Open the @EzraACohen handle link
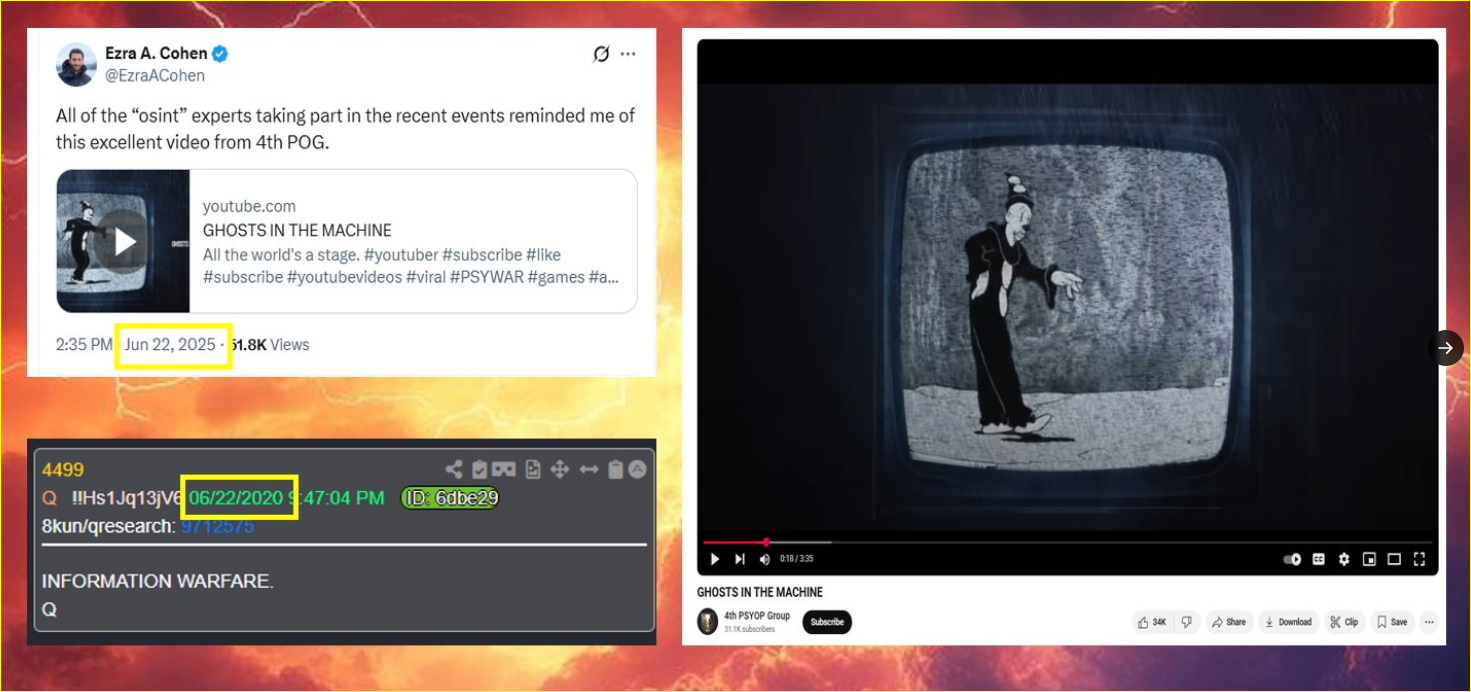This screenshot has width=1471, height=692. (155, 76)
